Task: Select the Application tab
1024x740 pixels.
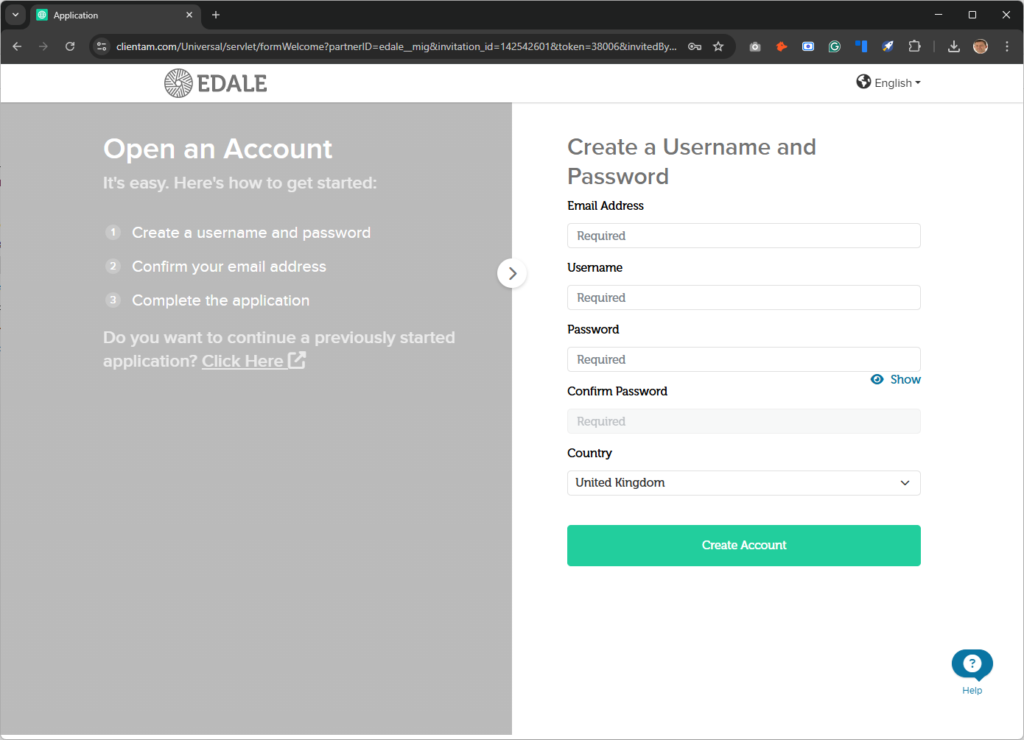Action: point(115,15)
